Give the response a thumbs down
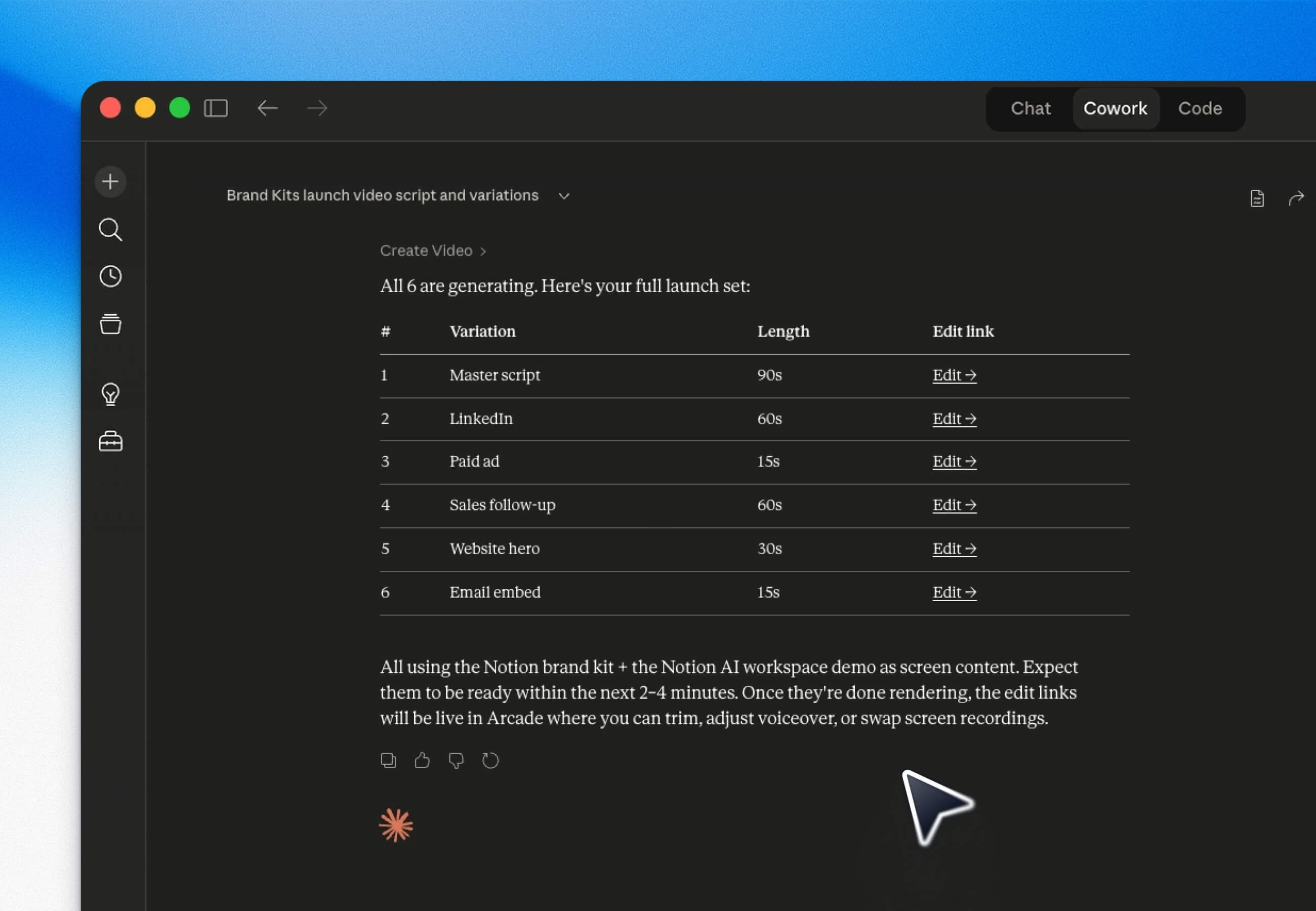This screenshot has height=911, width=1316. tap(456, 760)
